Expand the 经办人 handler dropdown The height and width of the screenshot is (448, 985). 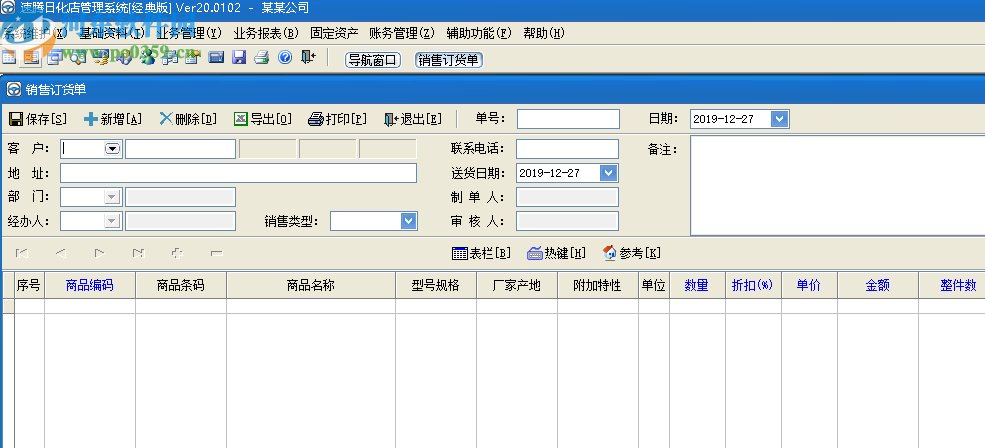(x=112, y=221)
